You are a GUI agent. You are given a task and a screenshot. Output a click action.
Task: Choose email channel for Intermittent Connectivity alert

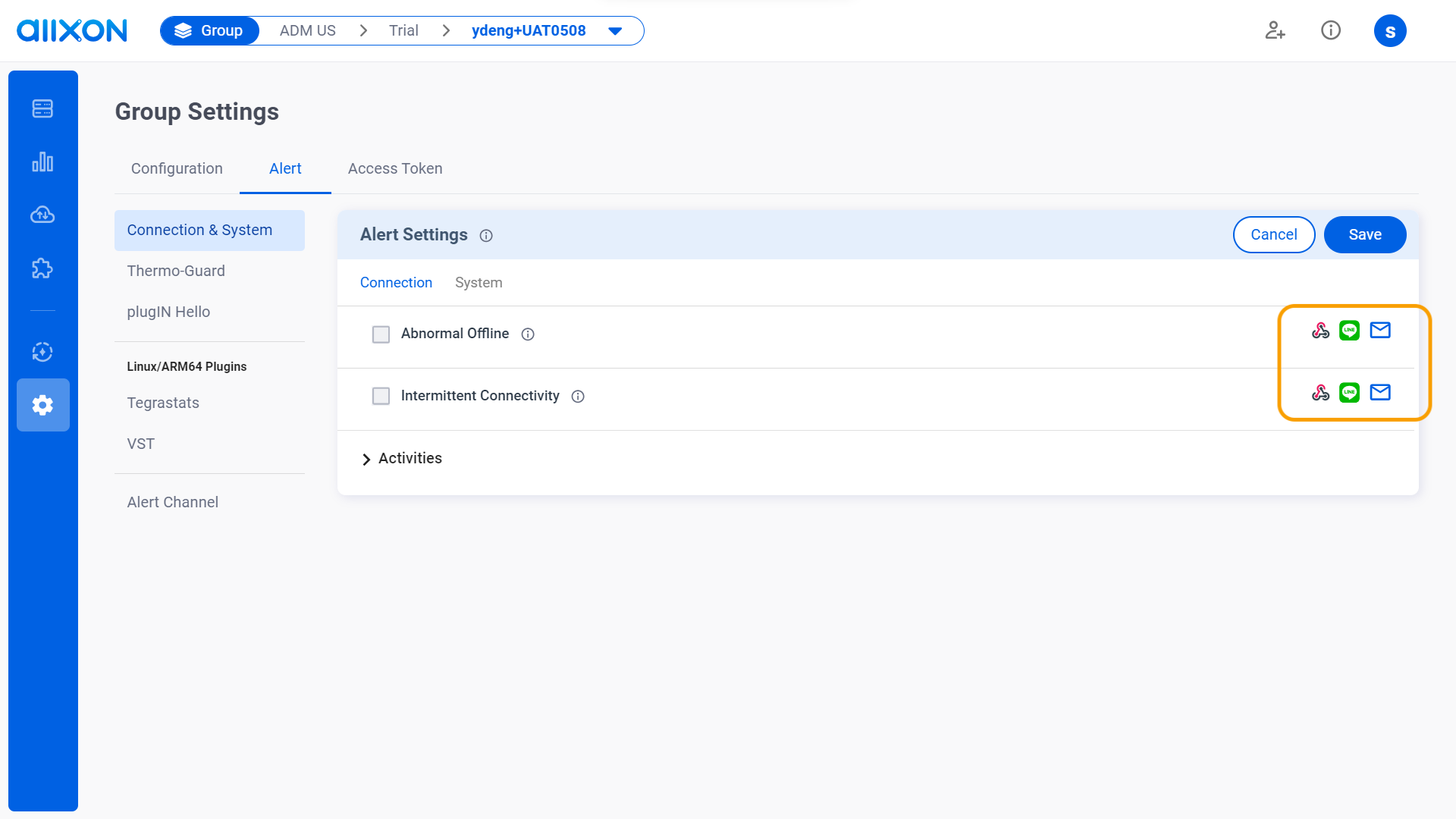click(1380, 392)
